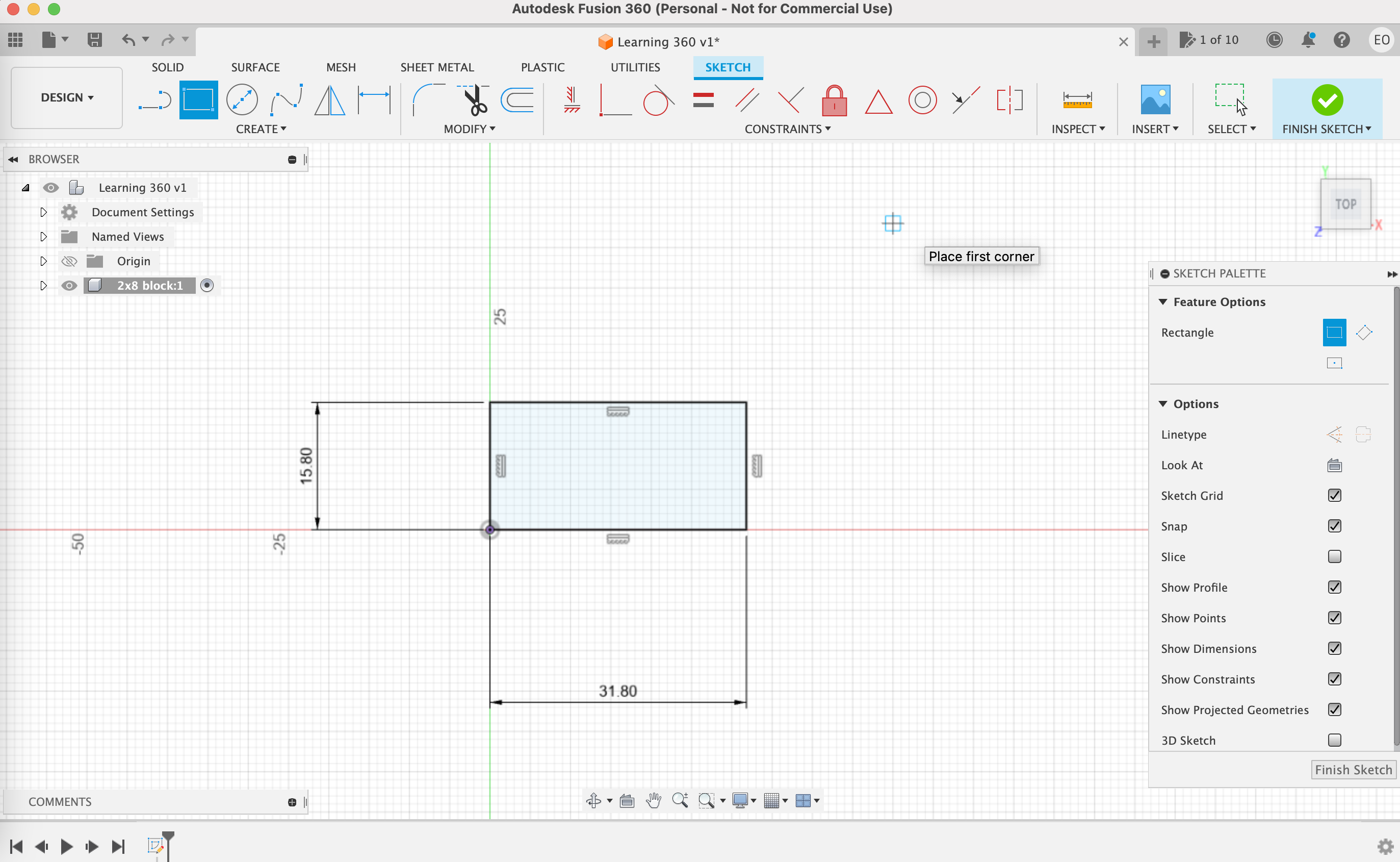Apply the Midpoint triangle constraint
The height and width of the screenshot is (862, 1400).
[x=878, y=101]
